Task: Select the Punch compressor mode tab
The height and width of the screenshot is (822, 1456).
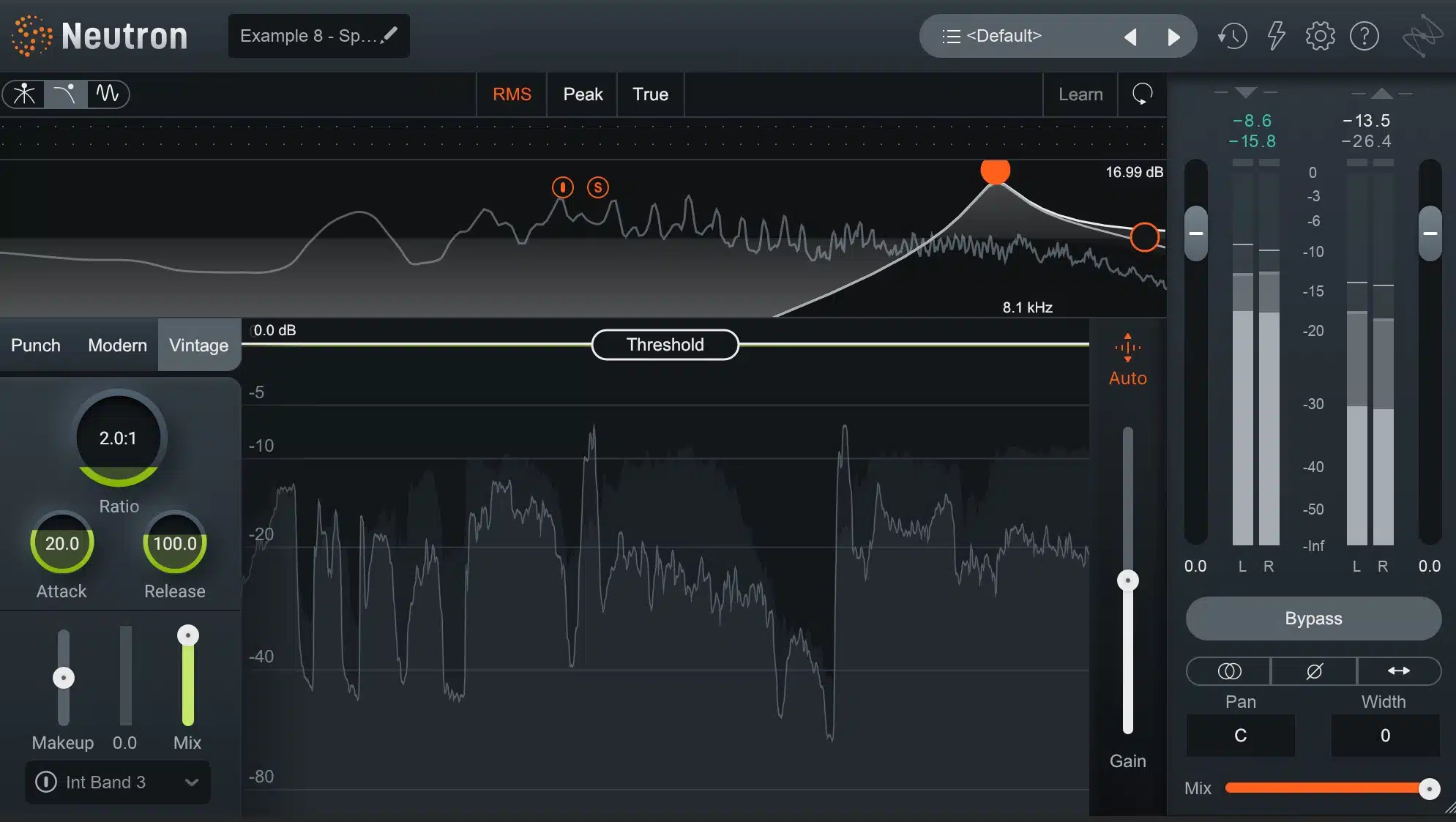Action: (x=35, y=344)
